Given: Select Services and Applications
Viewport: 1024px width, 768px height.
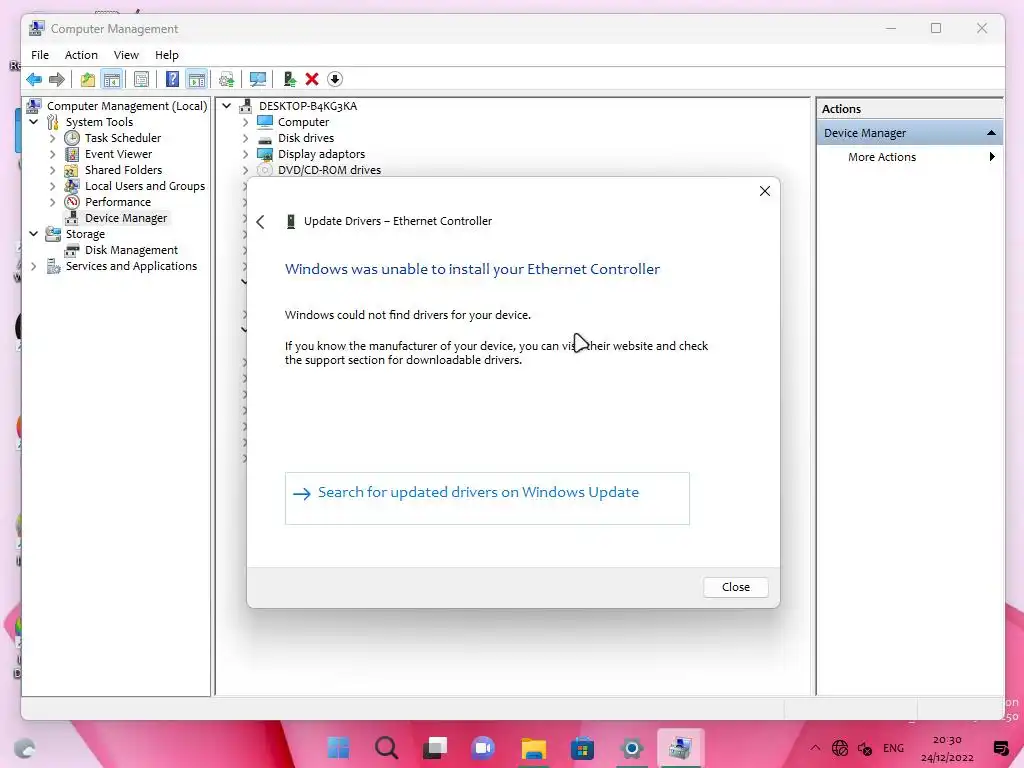Looking at the screenshot, I should (x=131, y=266).
